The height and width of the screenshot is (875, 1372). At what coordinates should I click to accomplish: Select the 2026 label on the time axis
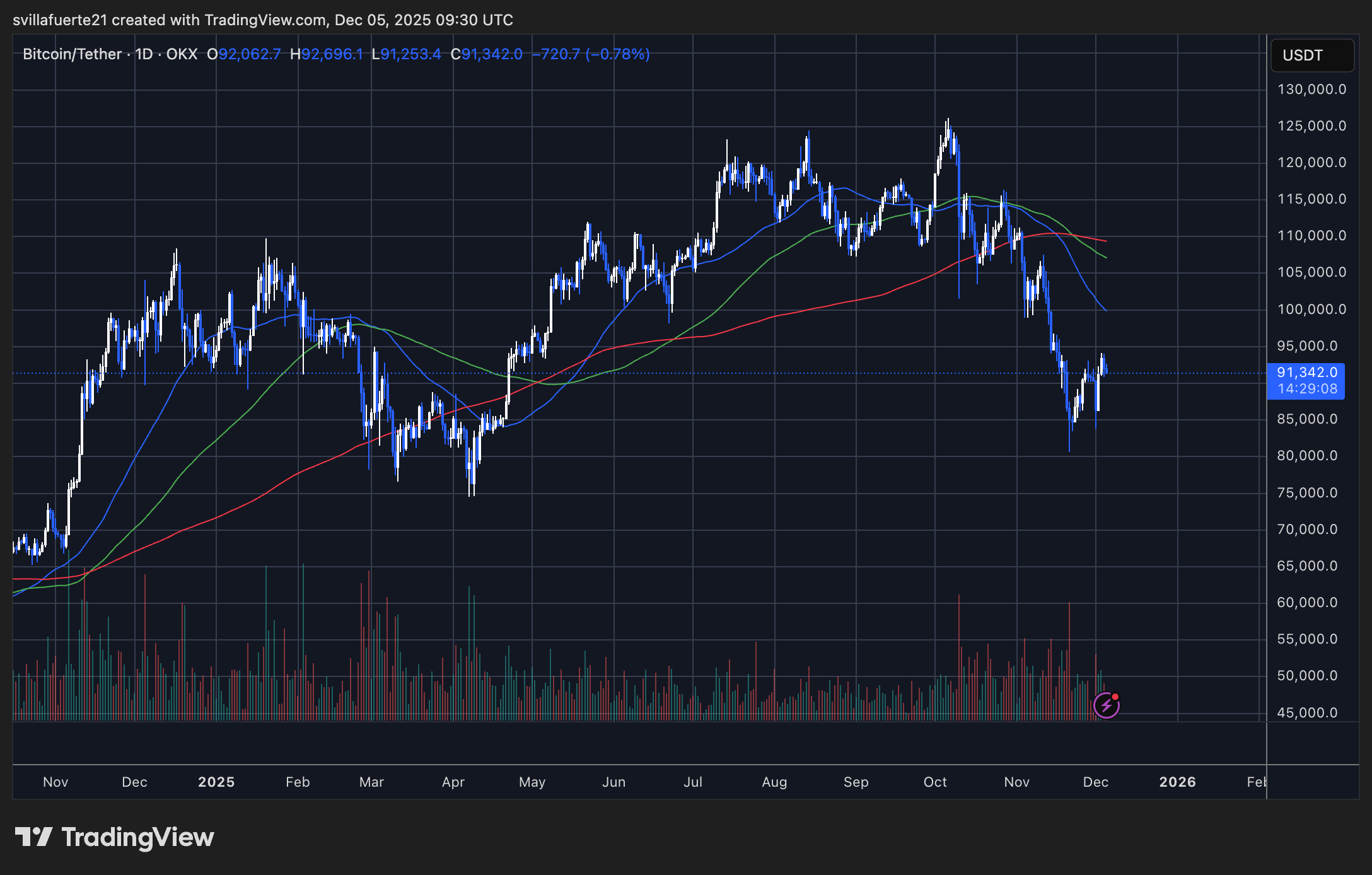(x=1178, y=782)
